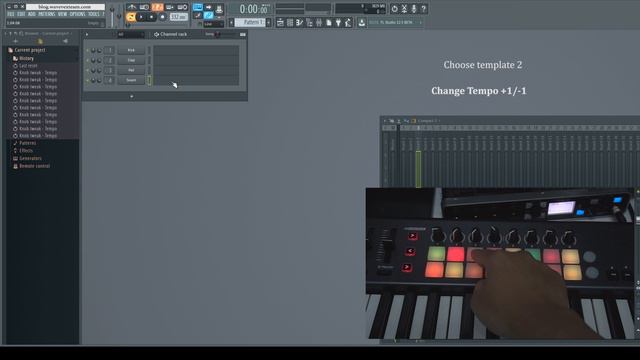
Task: Toggle the Snare channel selector
Action: point(149,80)
